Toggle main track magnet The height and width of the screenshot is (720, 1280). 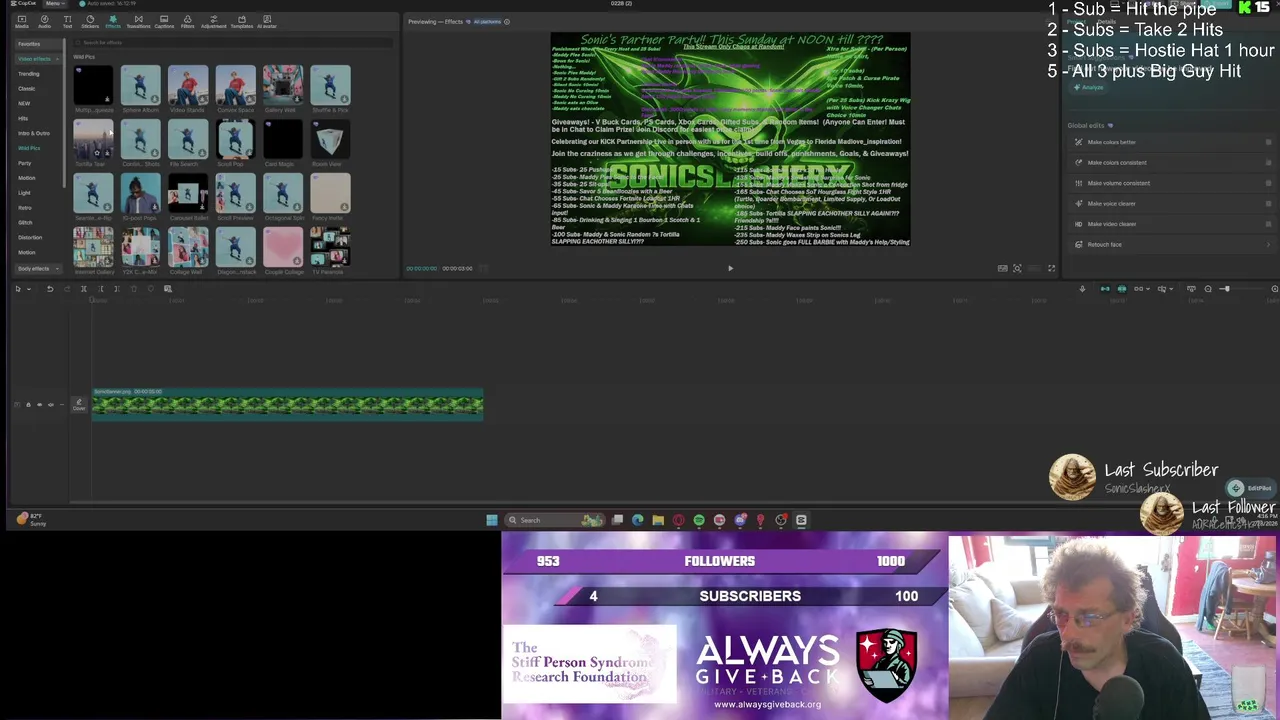[x=1105, y=289]
